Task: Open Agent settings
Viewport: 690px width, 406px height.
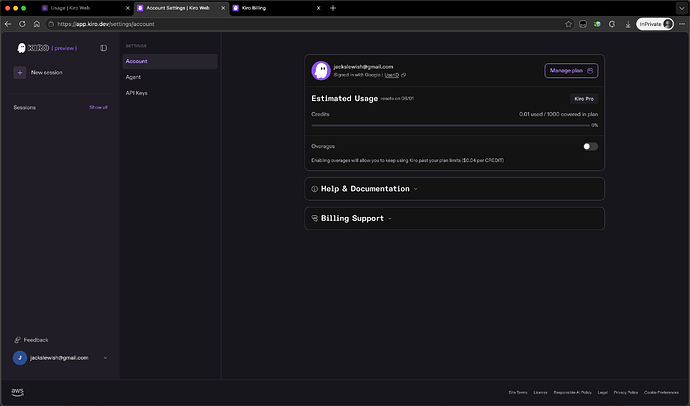Action: (x=133, y=77)
